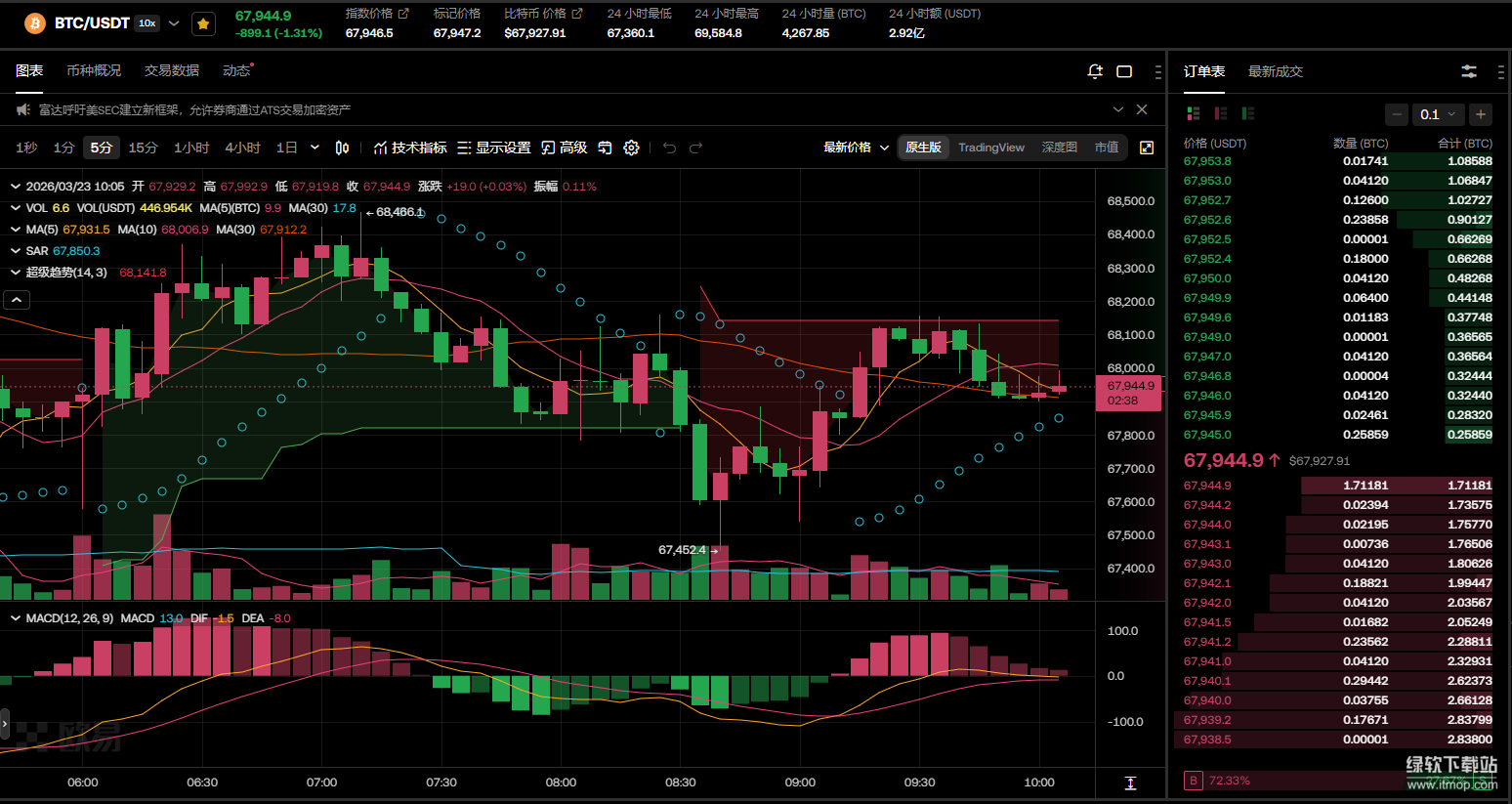Switch chart to TradingView mode
Viewport: 1512px width, 804px height.
pyautogui.click(x=990, y=148)
